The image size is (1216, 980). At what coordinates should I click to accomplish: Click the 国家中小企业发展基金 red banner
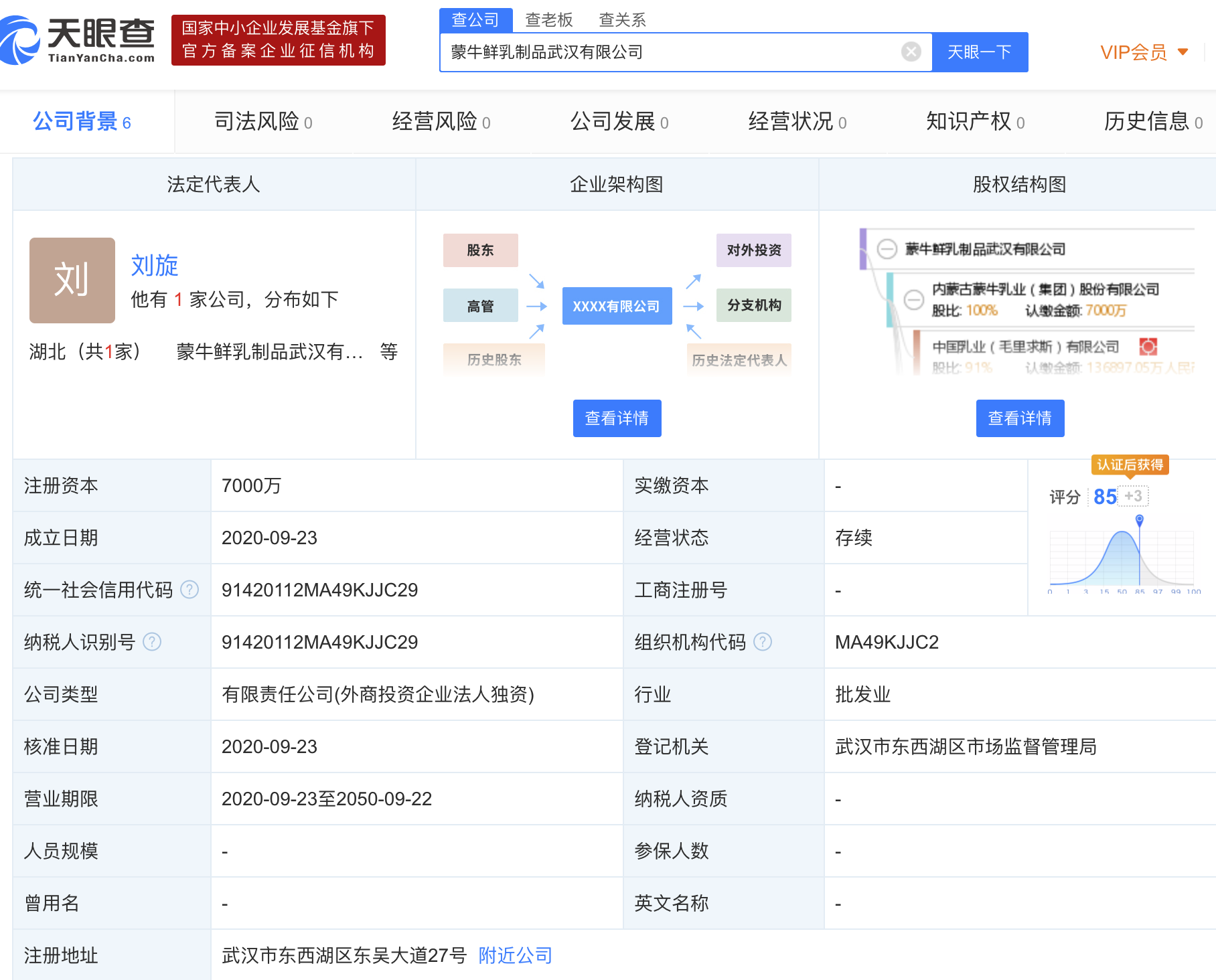tap(279, 40)
